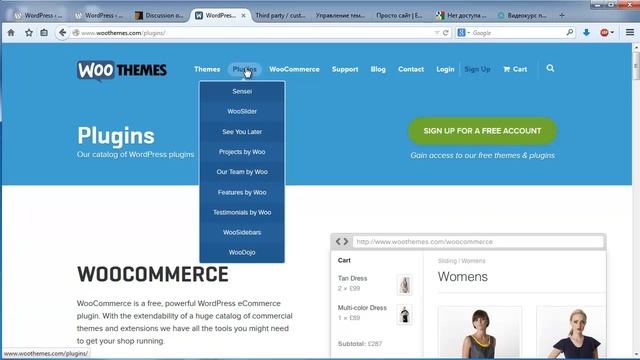Open the Themes nav item
This screenshot has height=360, width=640.
click(207, 69)
